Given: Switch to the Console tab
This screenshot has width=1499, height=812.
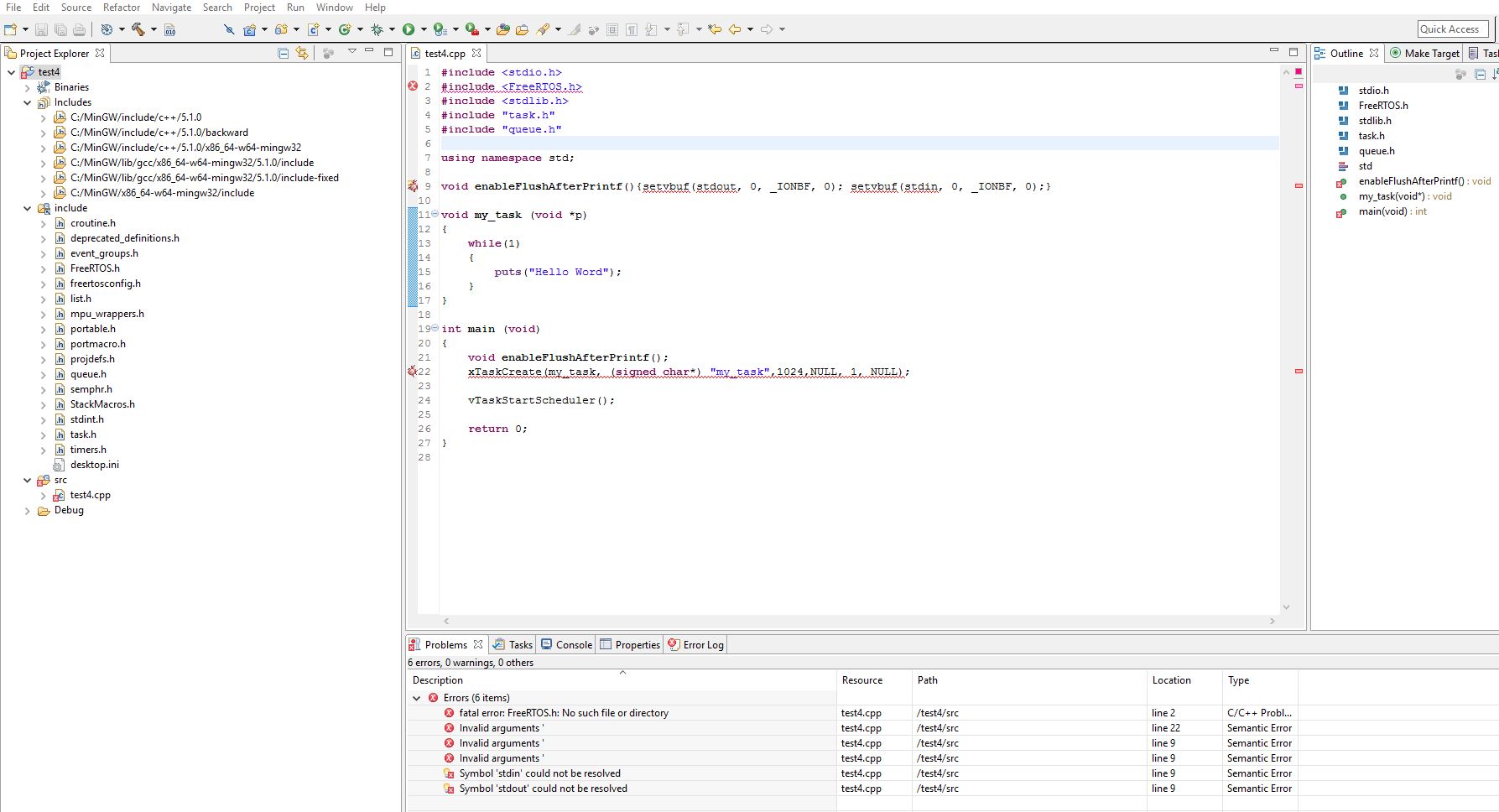Looking at the screenshot, I should (573, 644).
